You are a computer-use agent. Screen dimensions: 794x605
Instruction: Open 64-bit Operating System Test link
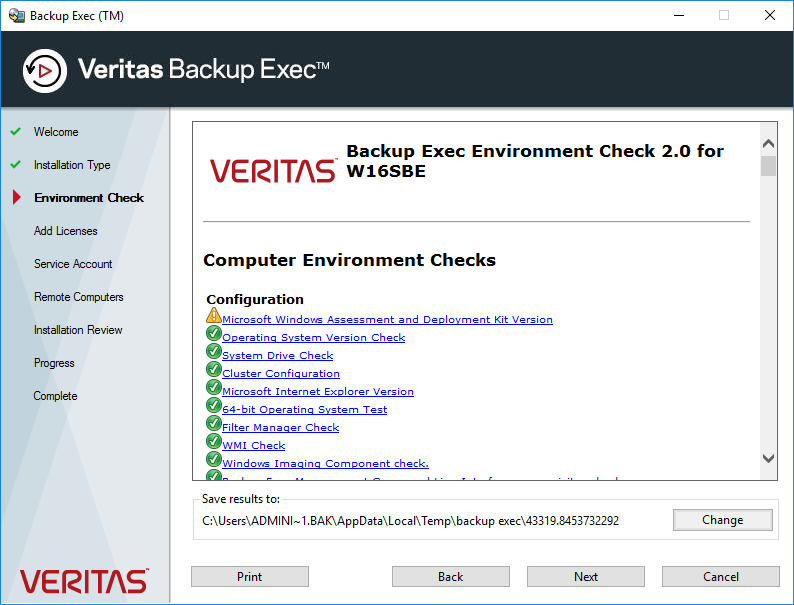[304, 409]
